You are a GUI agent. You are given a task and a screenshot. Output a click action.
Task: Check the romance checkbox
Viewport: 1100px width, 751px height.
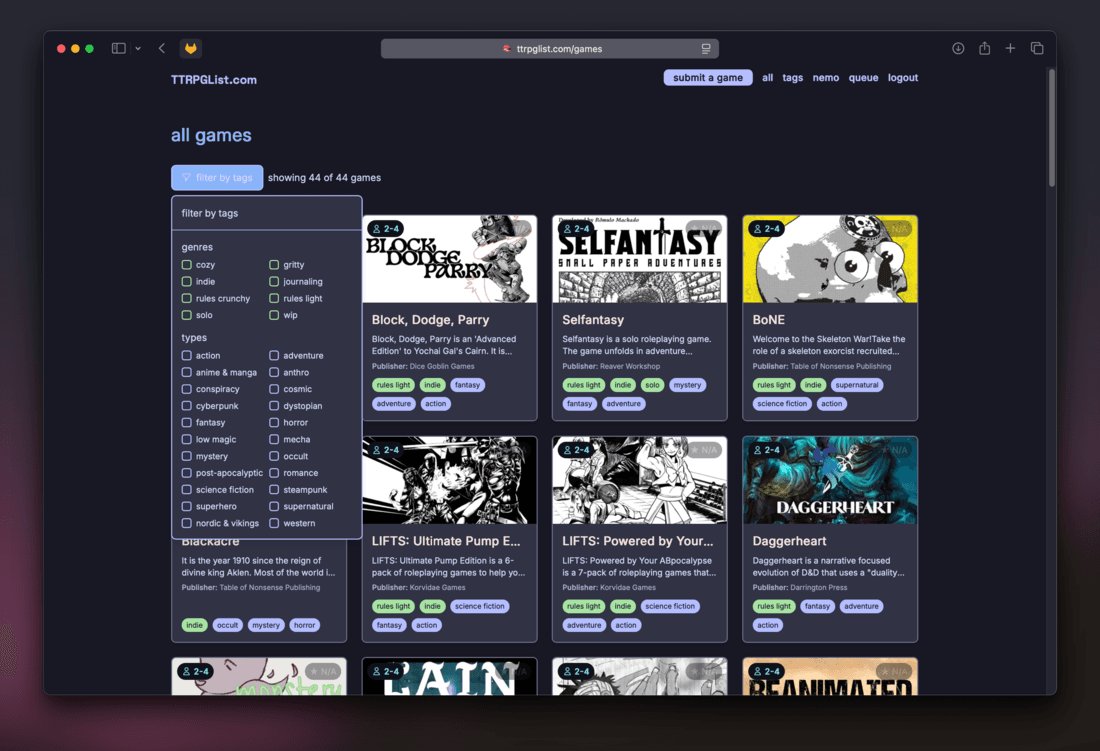pos(274,473)
